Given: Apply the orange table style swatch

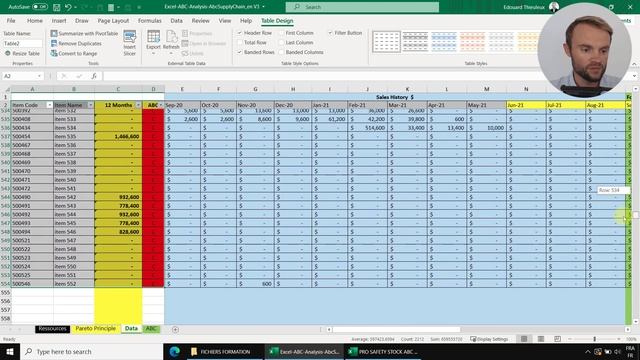Looking at the screenshot, I should click(472, 42).
